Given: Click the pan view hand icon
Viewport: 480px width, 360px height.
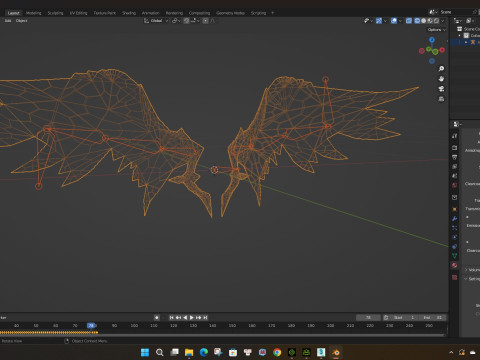Looking at the screenshot, I should (x=441, y=79).
